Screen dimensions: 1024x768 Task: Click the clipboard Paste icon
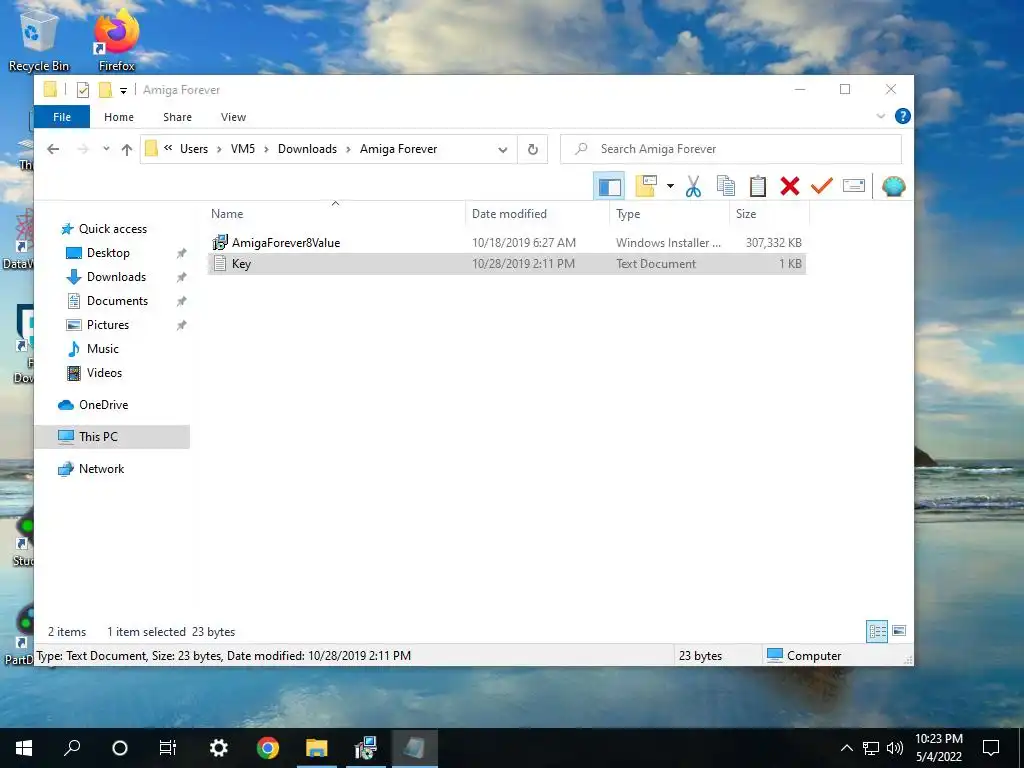[x=758, y=186]
